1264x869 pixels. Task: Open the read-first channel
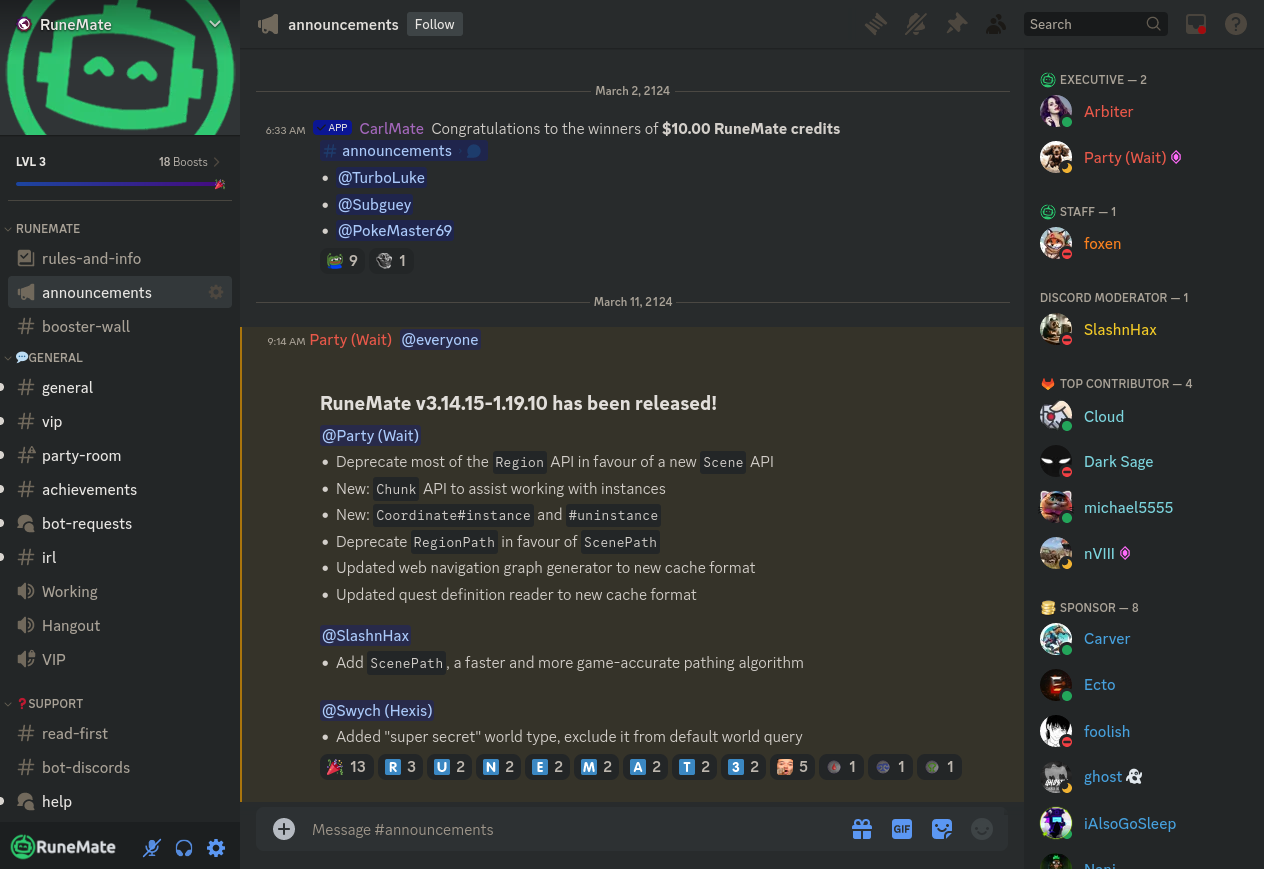pyautogui.click(x=120, y=734)
